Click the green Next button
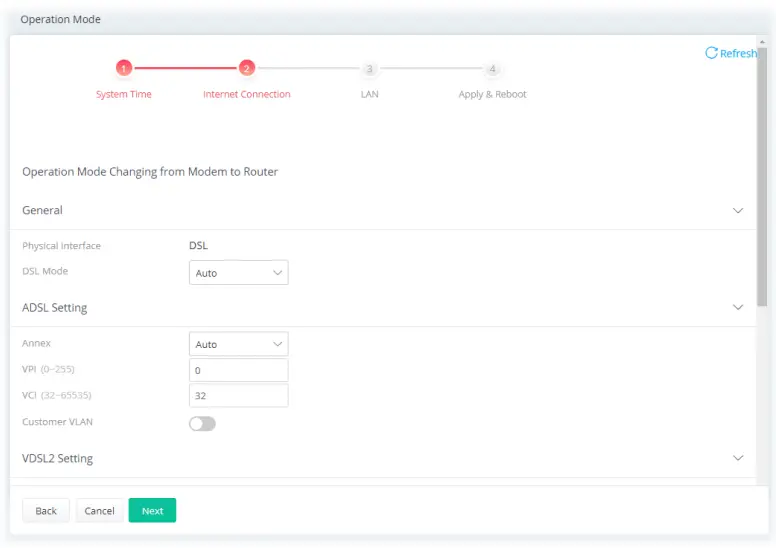776x548 pixels. 152,510
